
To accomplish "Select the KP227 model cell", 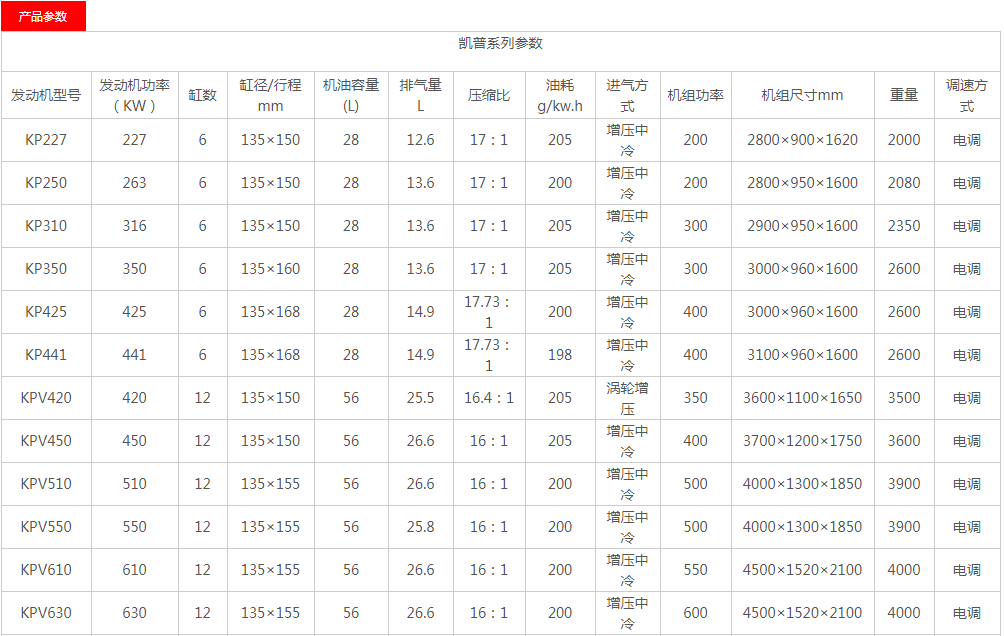I will (46, 140).
